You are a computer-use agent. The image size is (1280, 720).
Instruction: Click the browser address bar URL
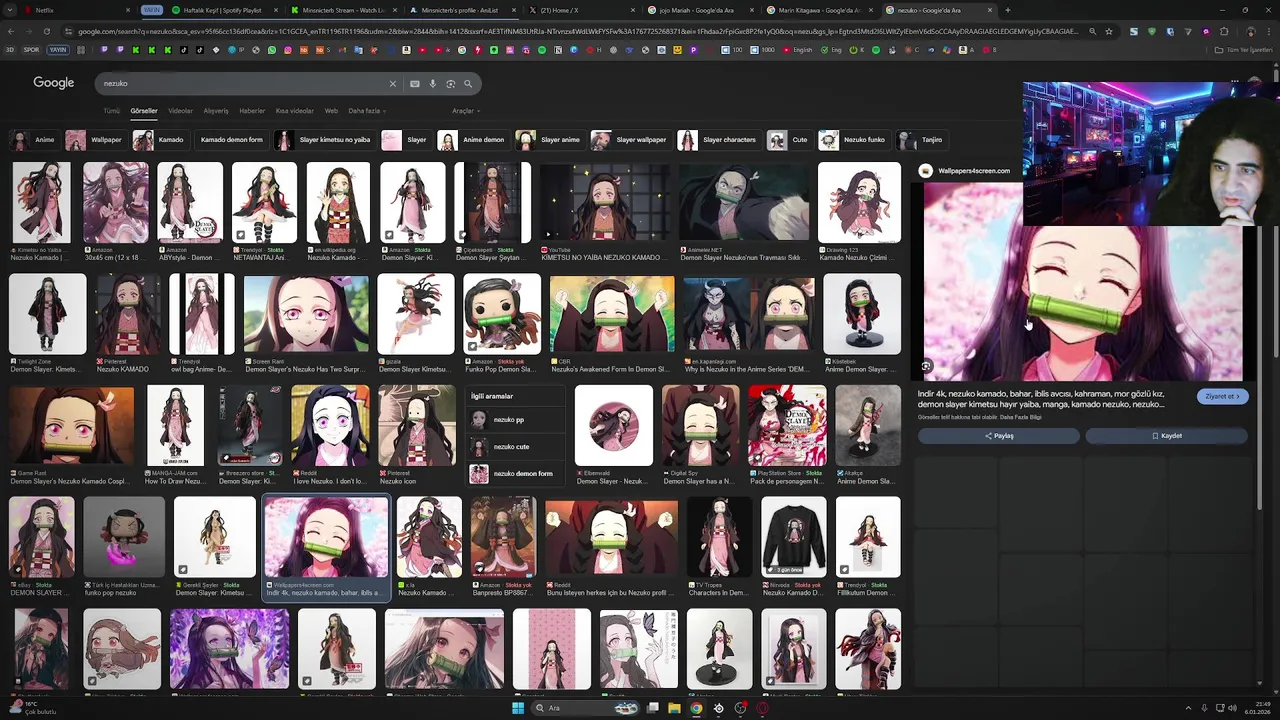click(x=578, y=31)
